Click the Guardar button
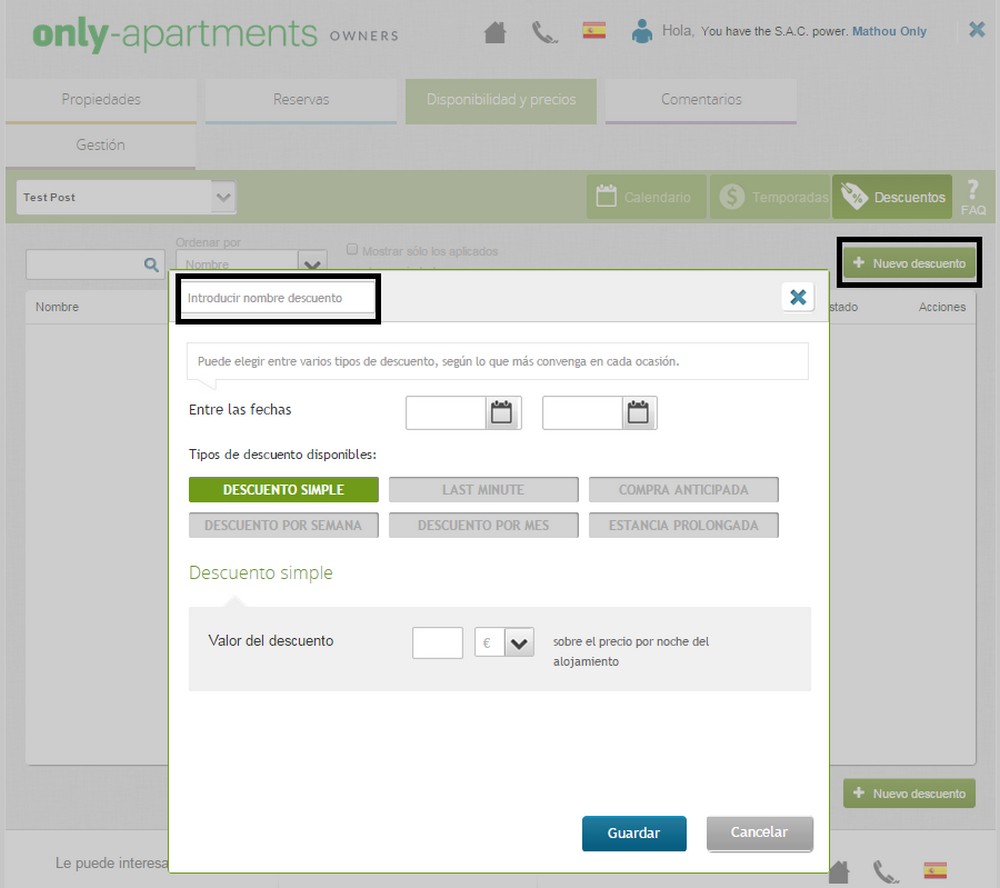This screenshot has width=1000, height=888. [x=634, y=833]
